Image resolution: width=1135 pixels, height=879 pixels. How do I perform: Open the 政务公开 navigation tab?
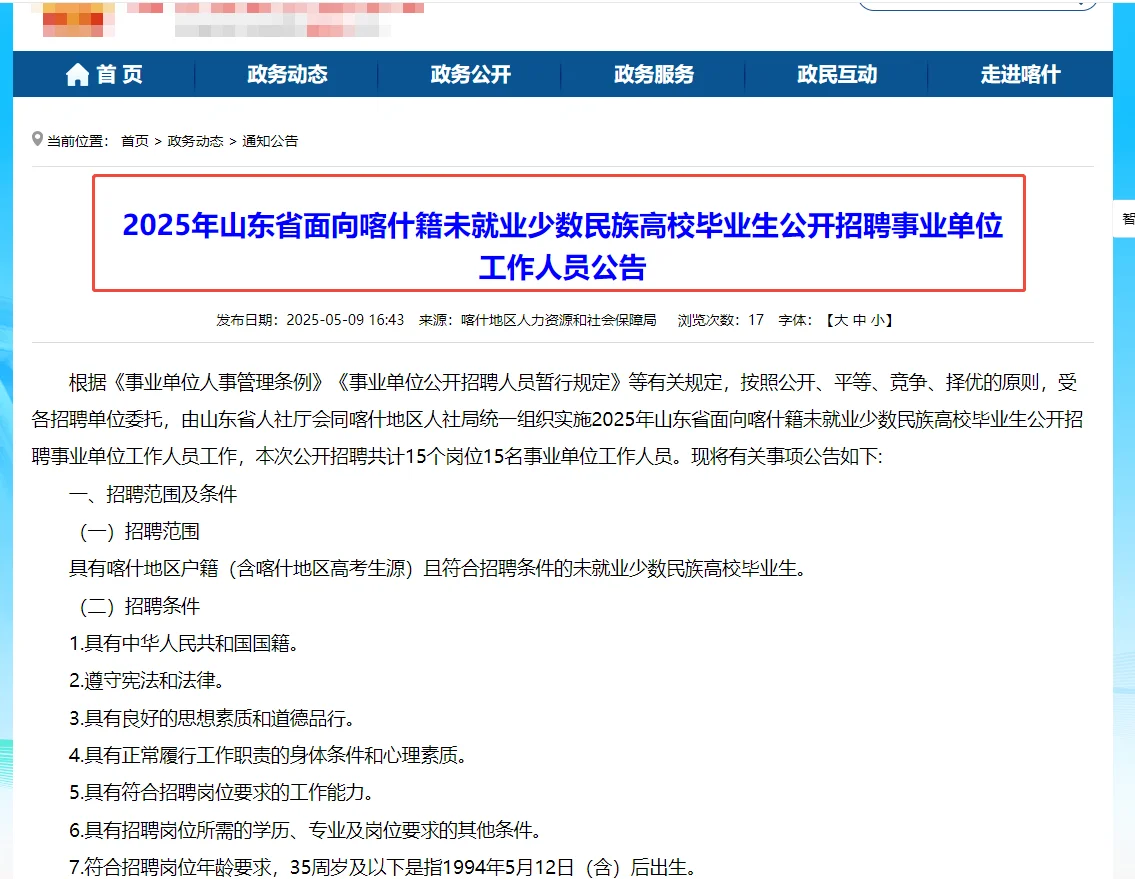click(x=471, y=75)
